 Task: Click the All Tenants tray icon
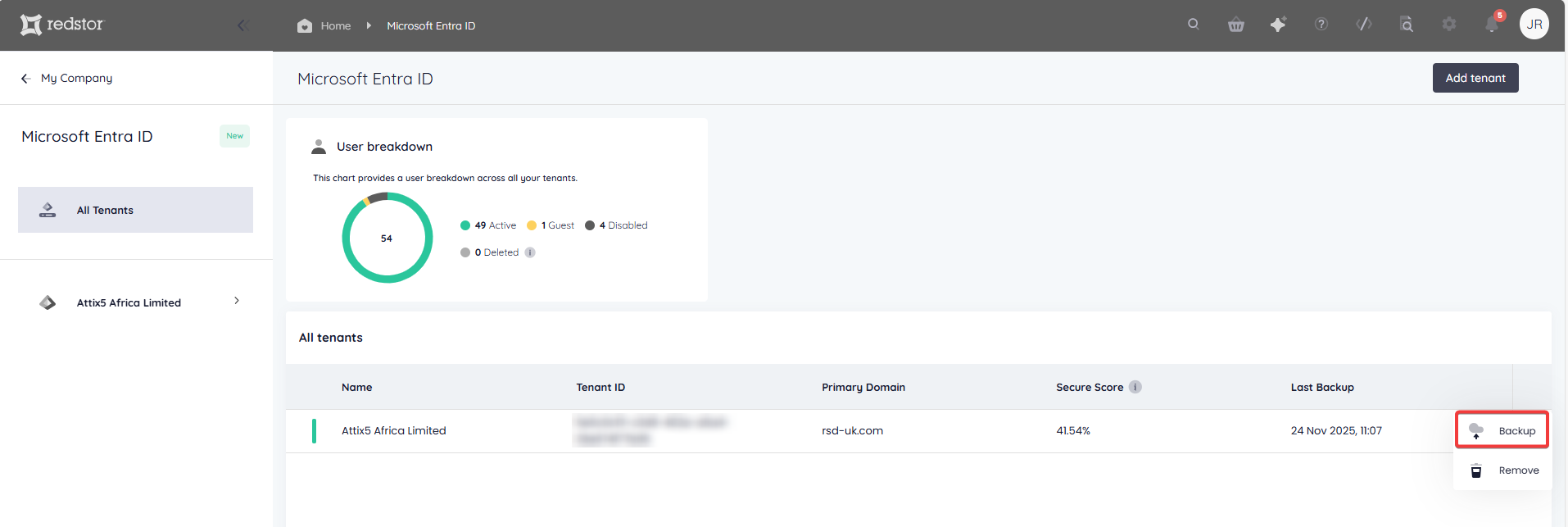tap(48, 210)
